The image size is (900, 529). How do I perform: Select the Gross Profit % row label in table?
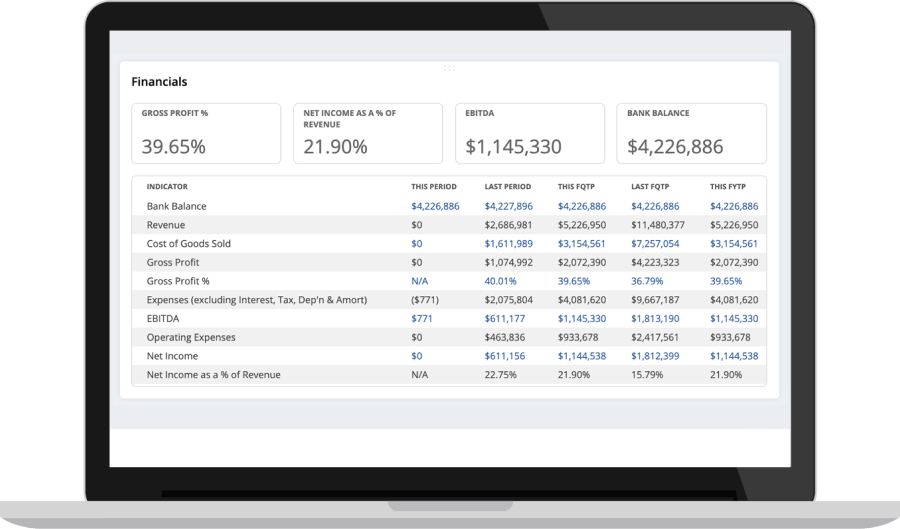click(178, 281)
